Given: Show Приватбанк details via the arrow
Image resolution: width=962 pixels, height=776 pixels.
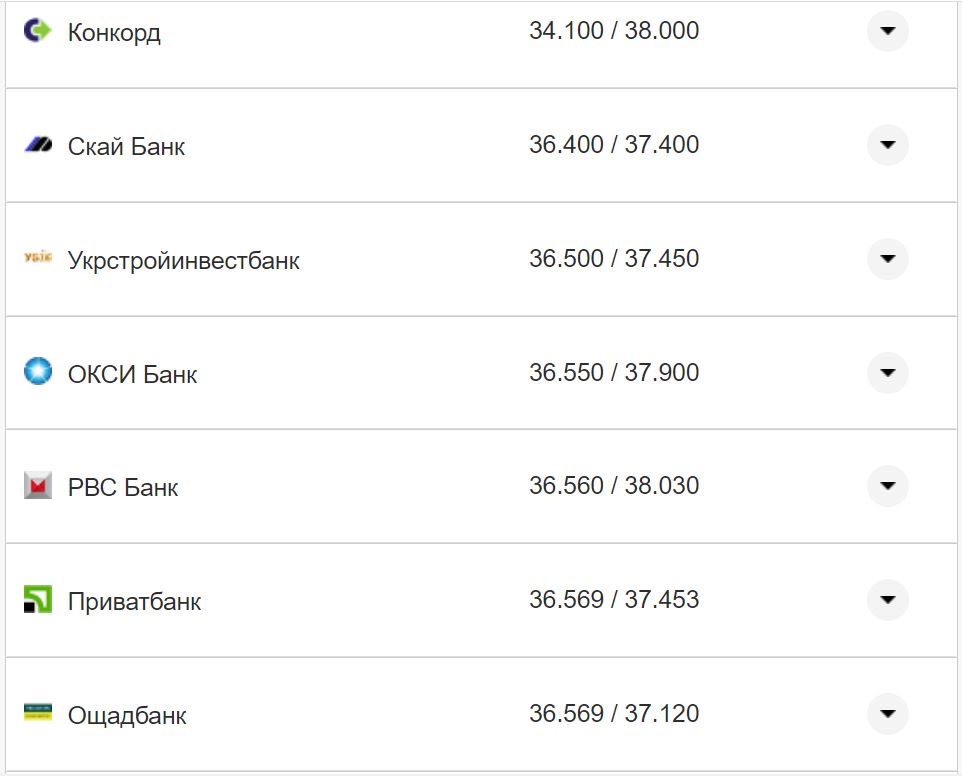Looking at the screenshot, I should pyautogui.click(x=887, y=600).
